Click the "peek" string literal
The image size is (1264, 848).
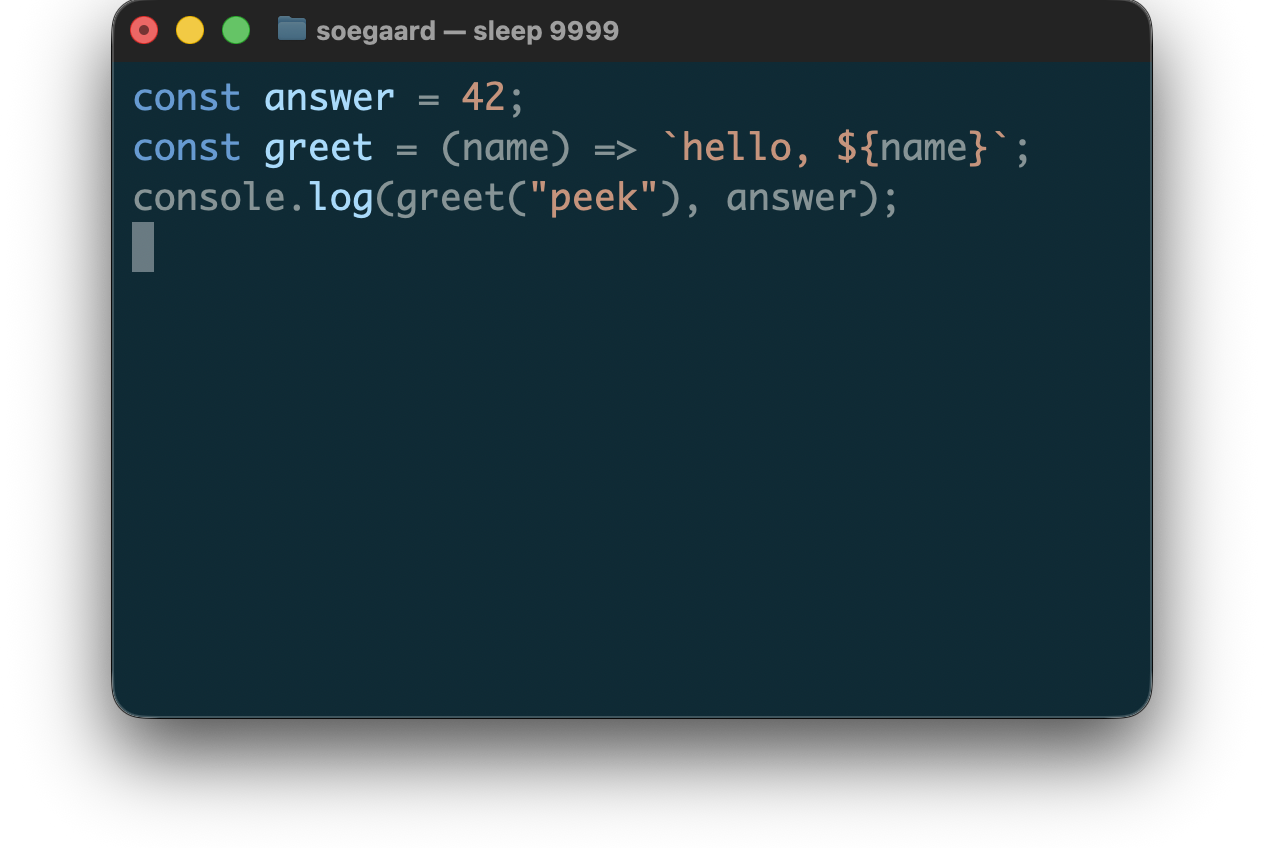point(593,198)
